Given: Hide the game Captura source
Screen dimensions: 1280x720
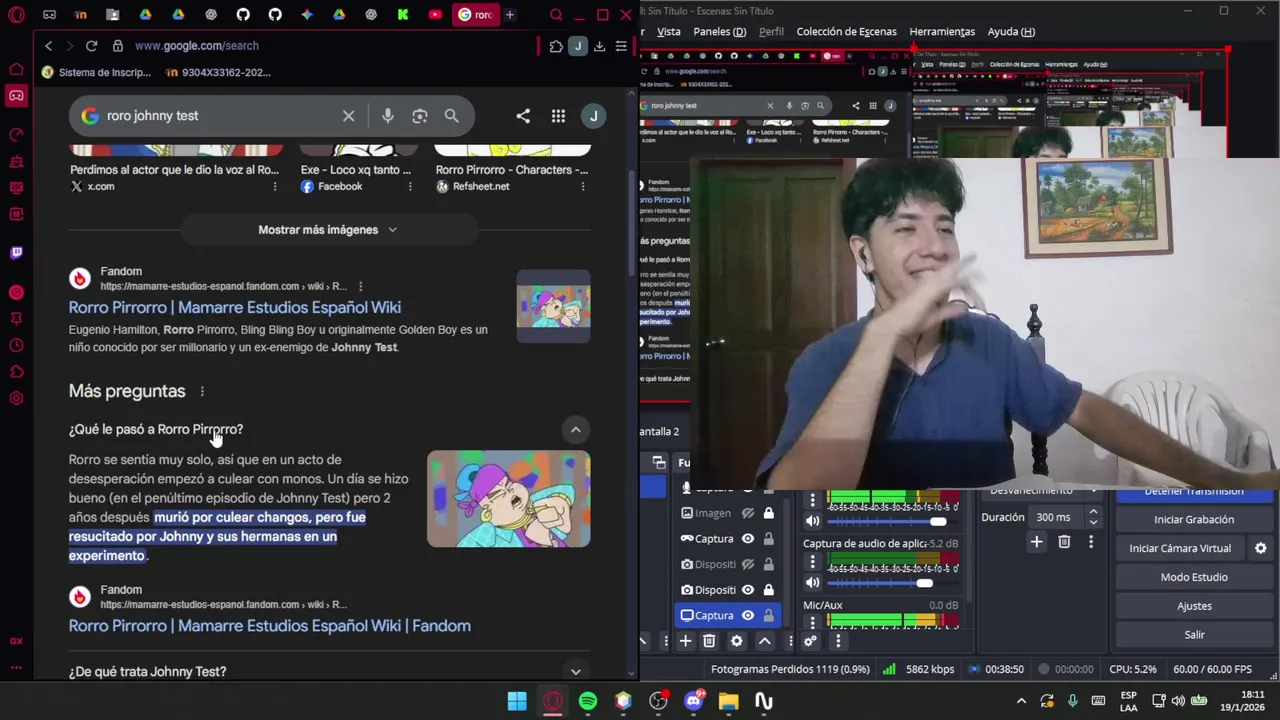Looking at the screenshot, I should (747, 539).
